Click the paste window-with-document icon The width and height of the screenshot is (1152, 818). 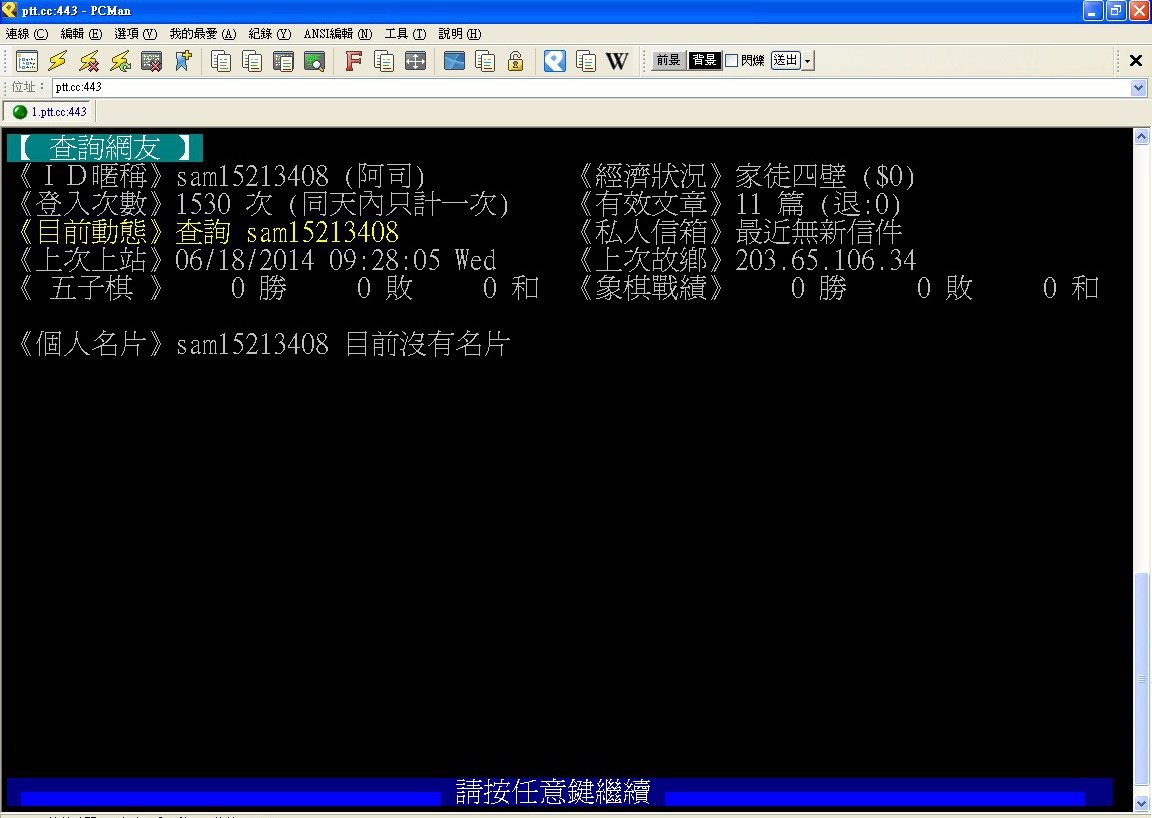click(283, 61)
